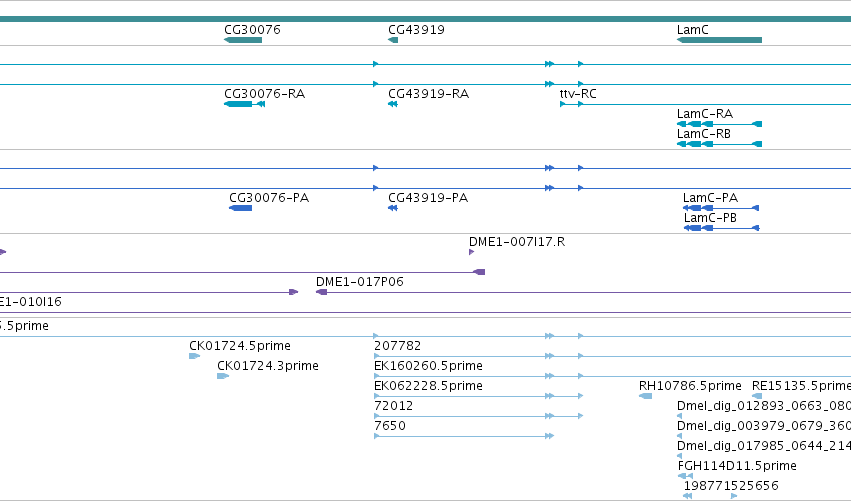The image size is (851, 501).
Task: Click the CG43919-RA label
Action: pyautogui.click(x=428, y=94)
